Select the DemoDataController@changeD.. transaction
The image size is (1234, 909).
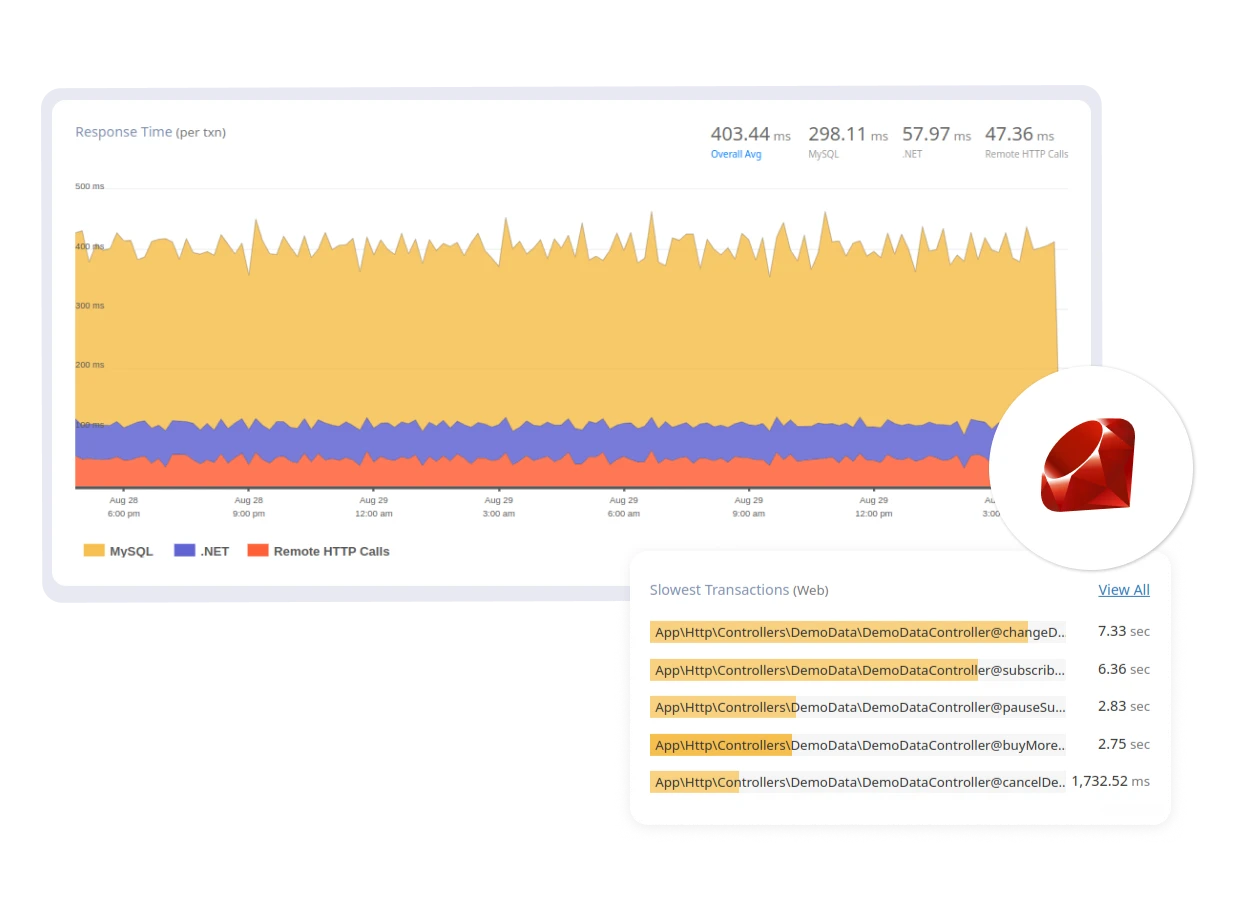[858, 632]
